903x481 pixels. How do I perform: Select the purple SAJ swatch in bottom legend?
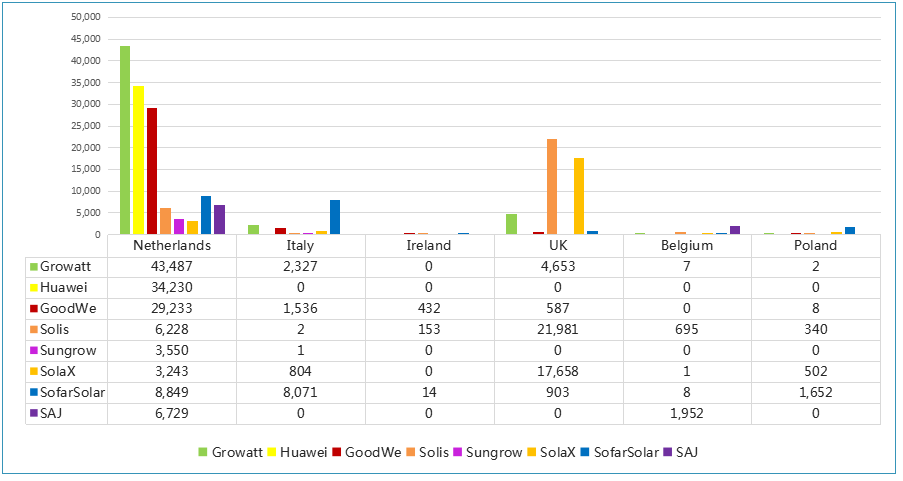(666, 453)
